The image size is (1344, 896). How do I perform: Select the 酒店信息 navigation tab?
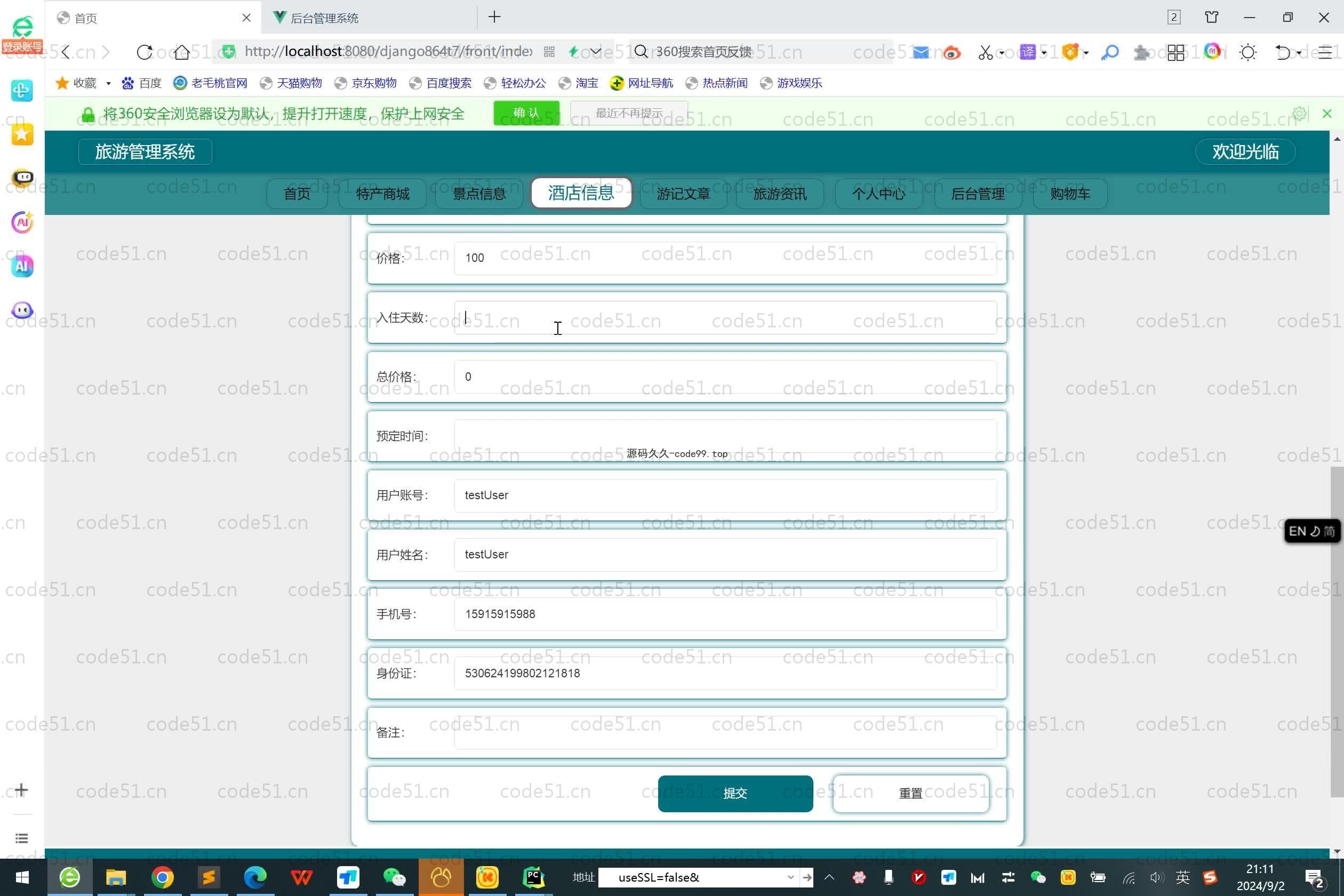(x=581, y=193)
